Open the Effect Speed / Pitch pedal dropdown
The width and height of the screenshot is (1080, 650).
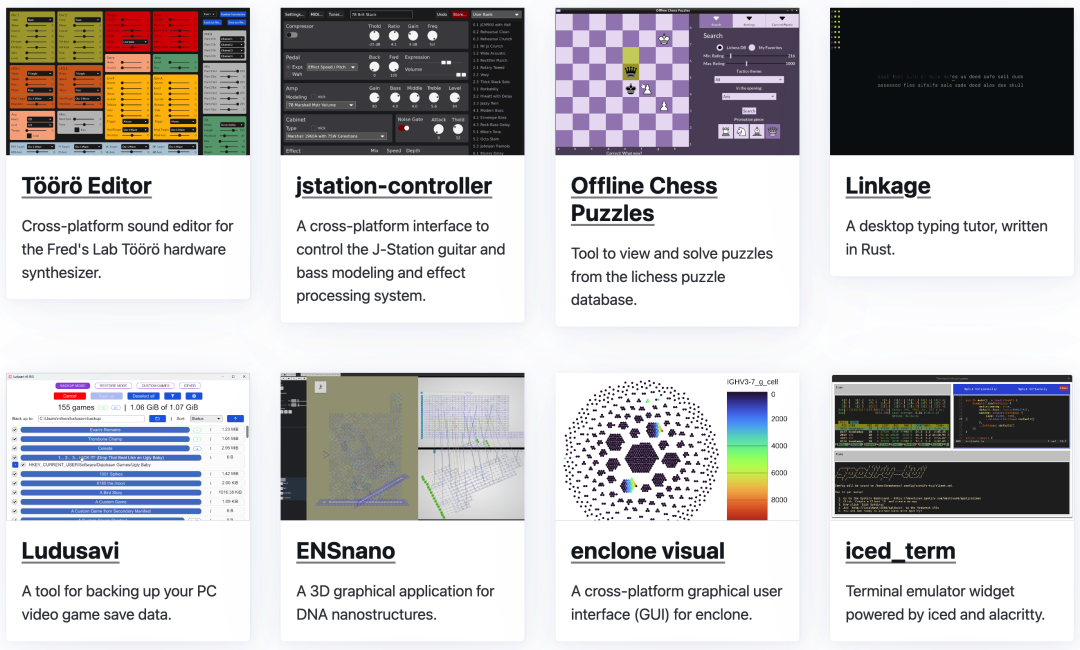click(x=332, y=67)
